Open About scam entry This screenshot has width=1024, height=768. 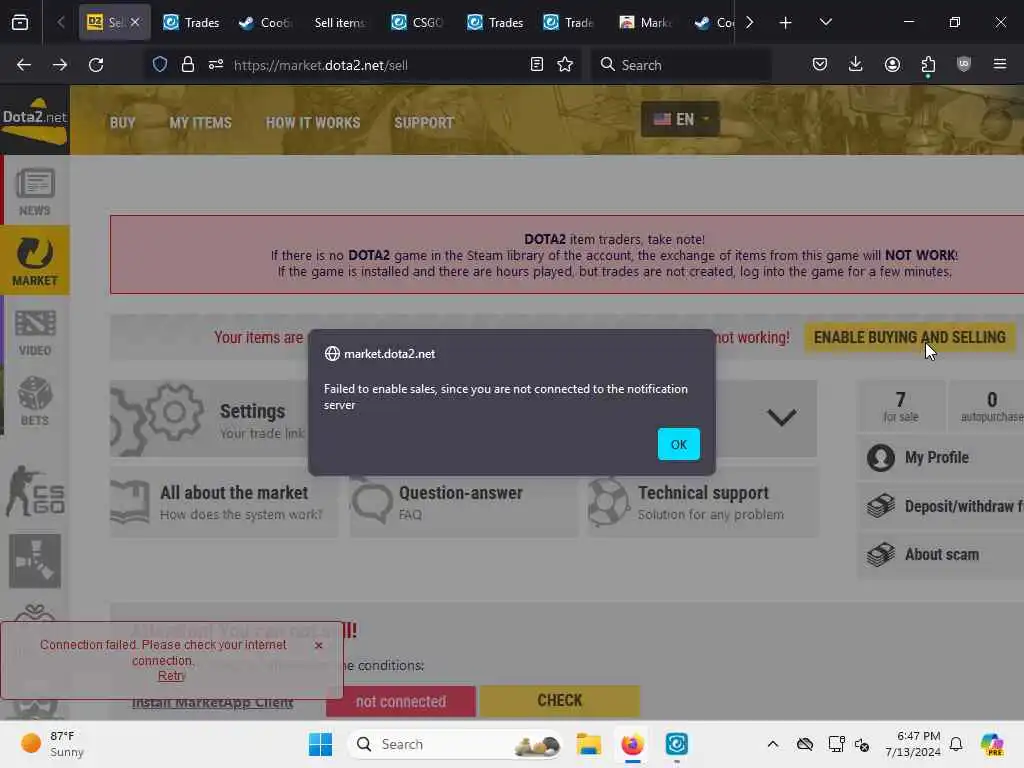(940, 554)
